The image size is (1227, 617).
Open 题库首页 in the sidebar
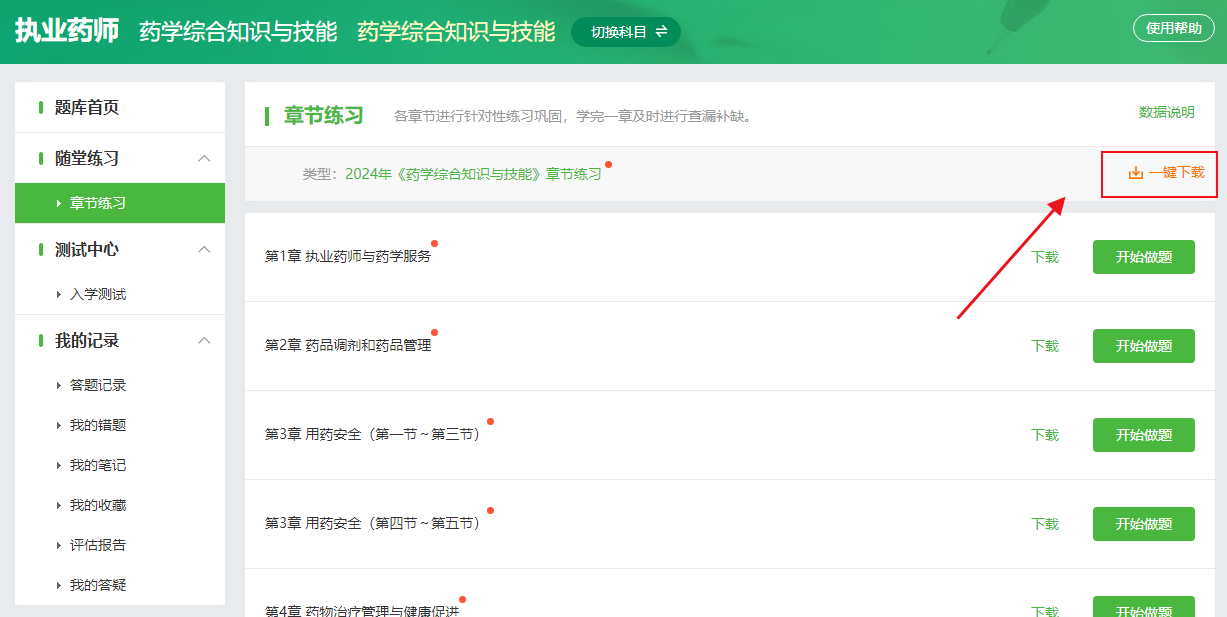point(87,108)
